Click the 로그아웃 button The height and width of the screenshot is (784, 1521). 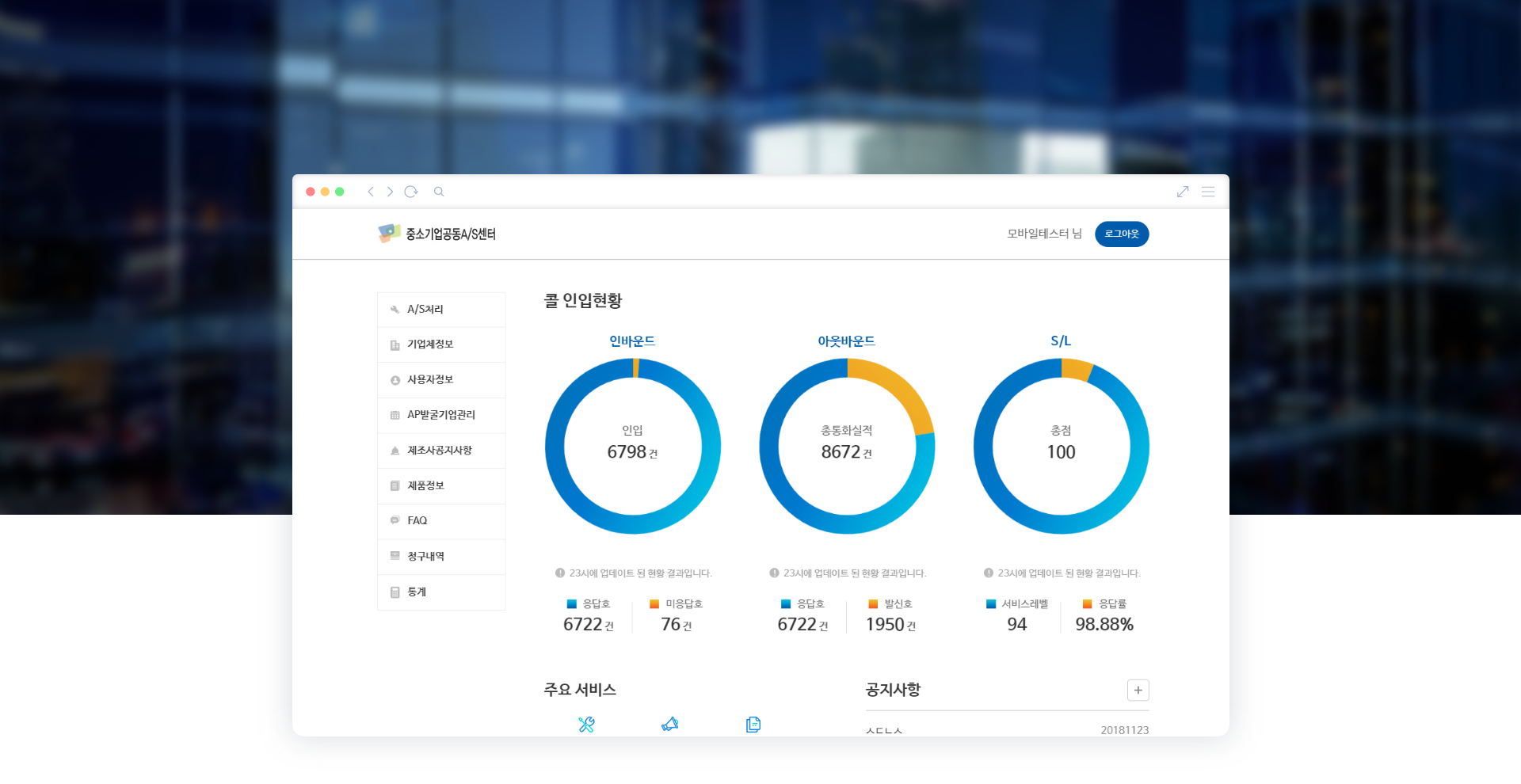(x=1122, y=234)
